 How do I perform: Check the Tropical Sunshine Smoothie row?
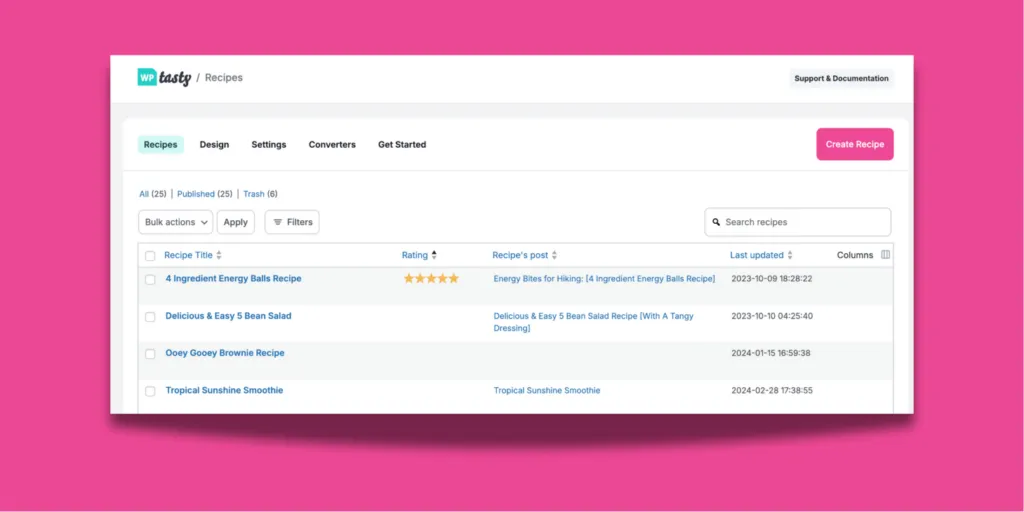point(150,391)
